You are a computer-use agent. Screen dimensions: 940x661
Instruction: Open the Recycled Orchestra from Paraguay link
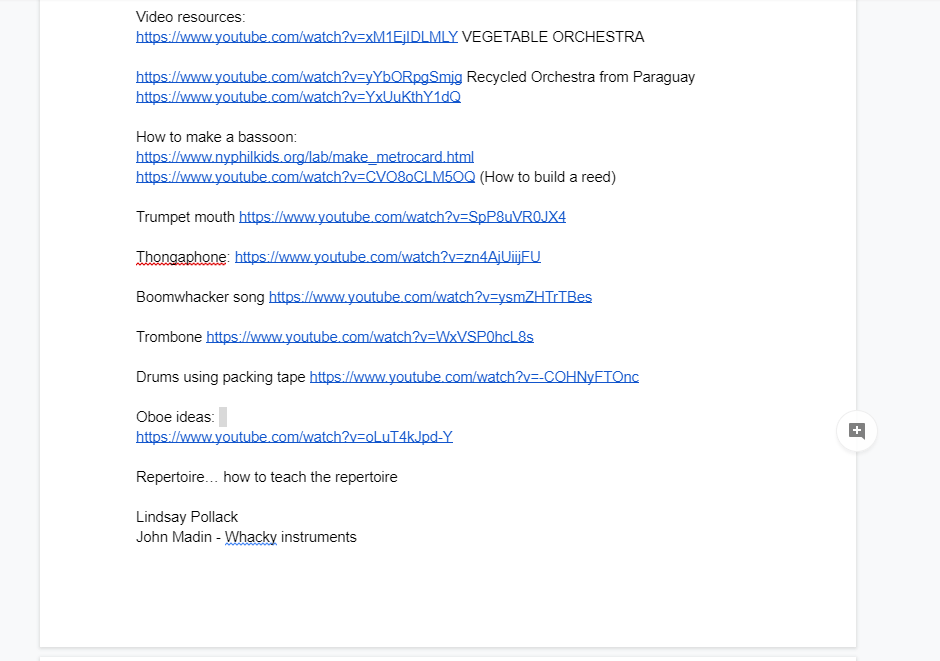299,77
